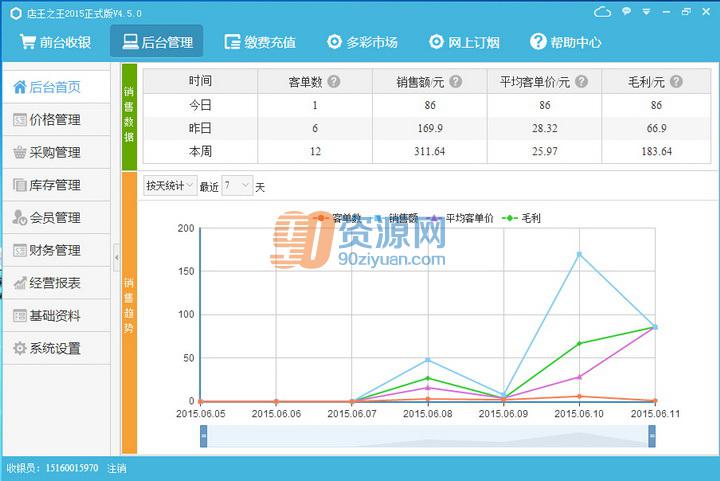Image resolution: width=720 pixels, height=481 pixels.
Task: Click the 销售额 data point on 2015.06.08
Action: click(x=428, y=360)
